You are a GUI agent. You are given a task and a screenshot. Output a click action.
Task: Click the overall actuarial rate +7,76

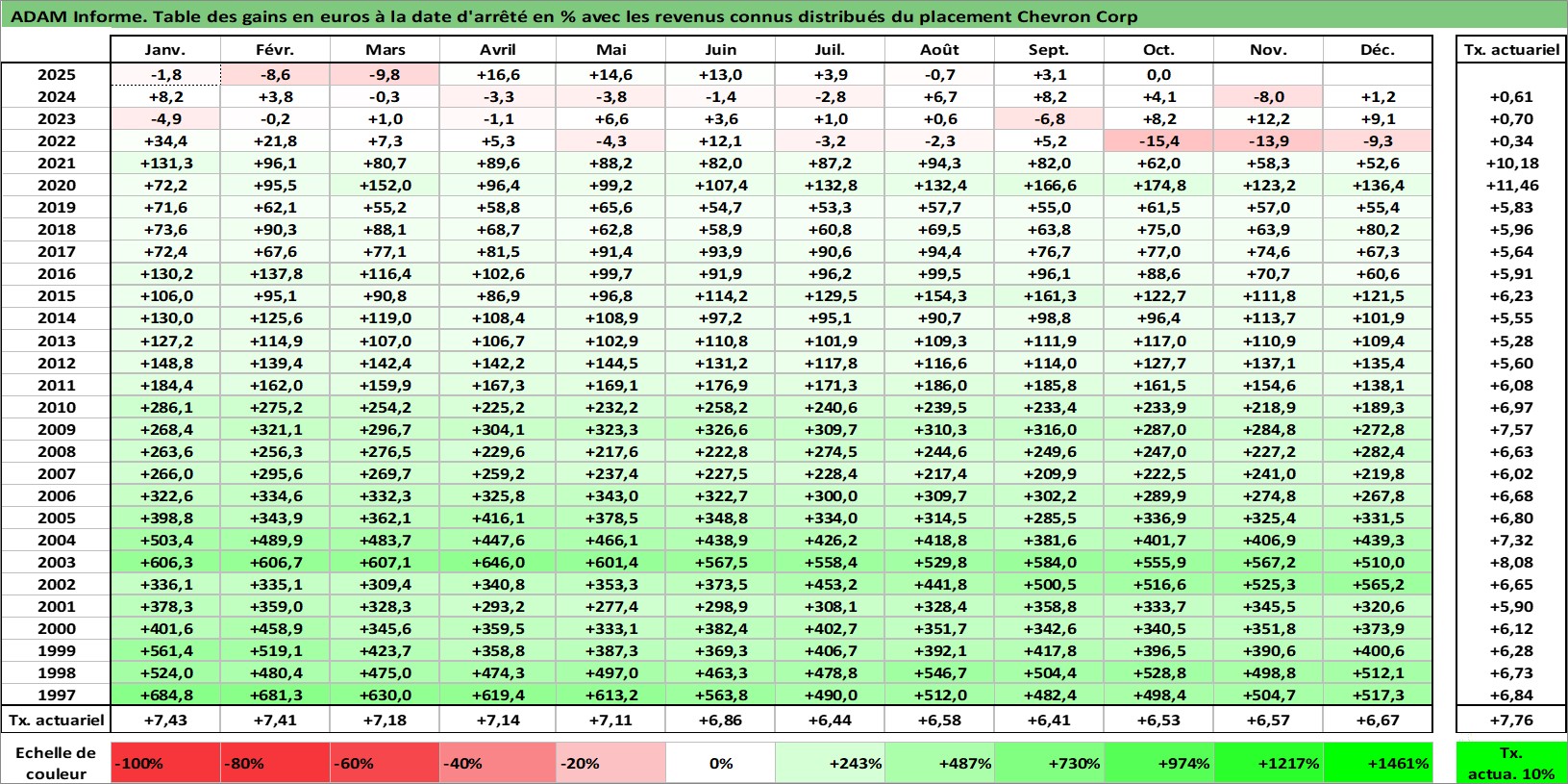[1511, 720]
